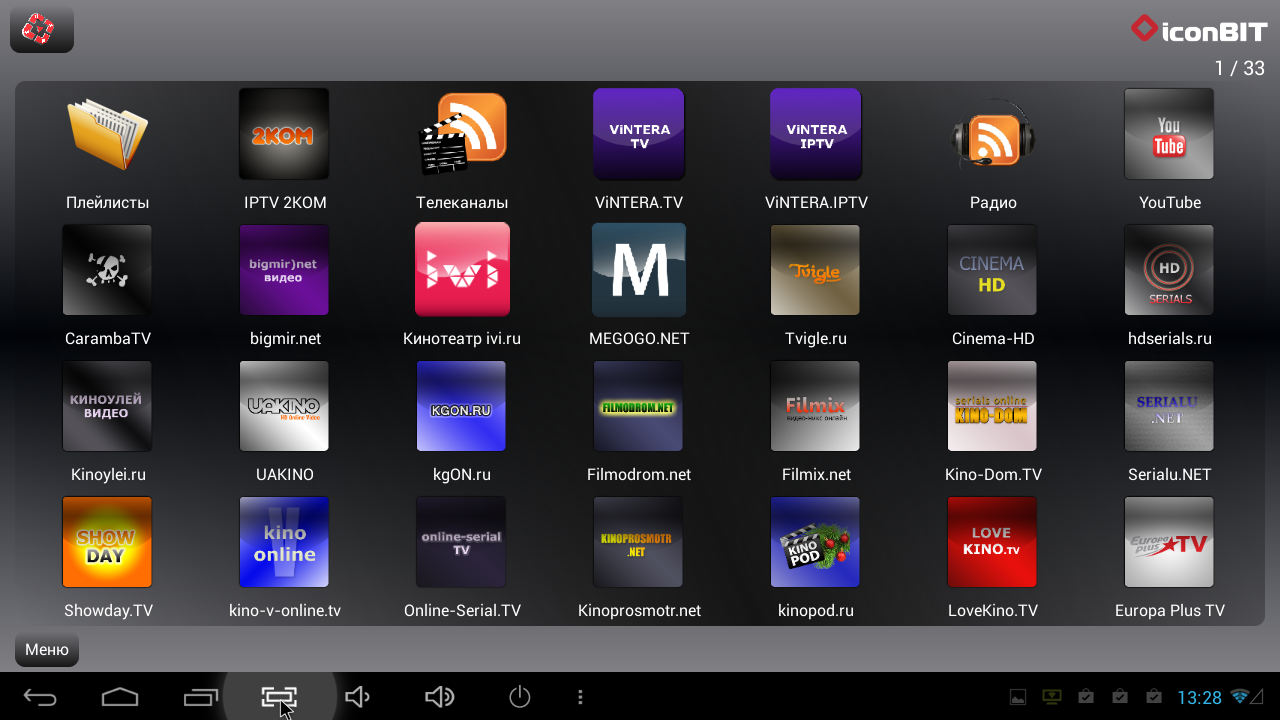Open the Плейлисты folder icon
Screen dimensions: 1280x720
pos(107,134)
